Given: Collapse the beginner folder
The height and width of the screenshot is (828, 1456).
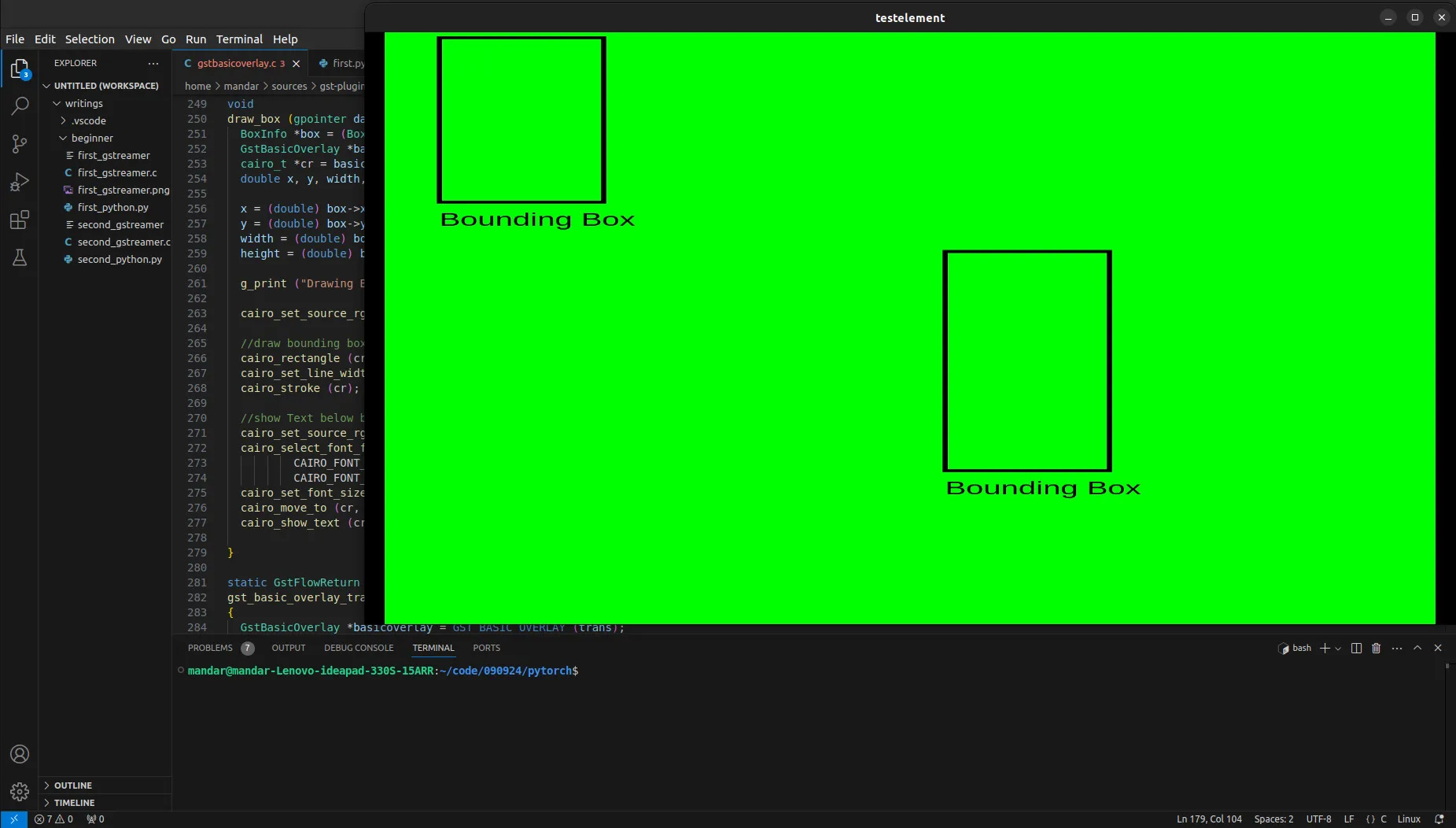Looking at the screenshot, I should (63, 138).
